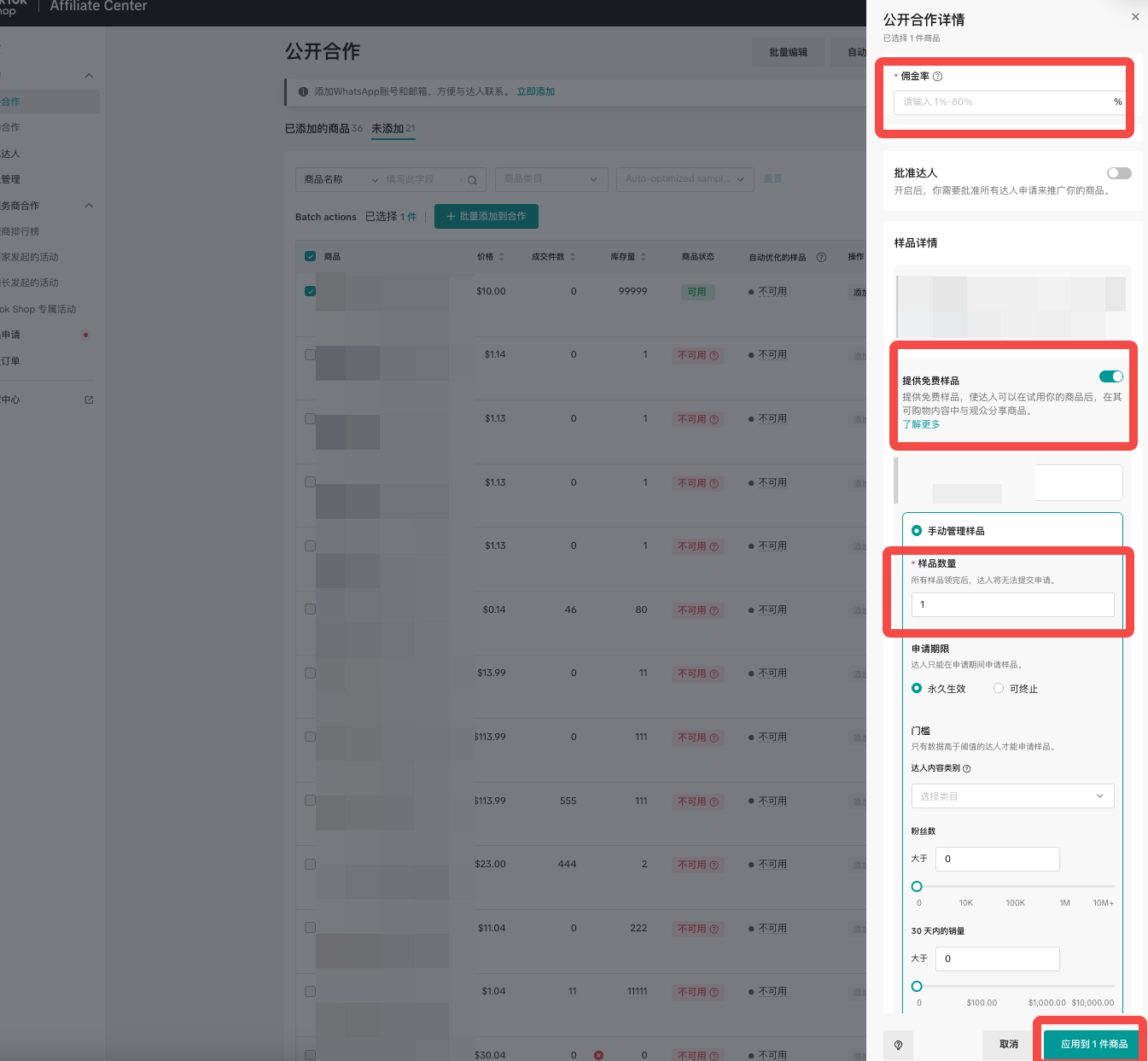Close the 公开合作详情 panel
Image resolution: width=1148 pixels, height=1061 pixels.
click(x=1134, y=17)
